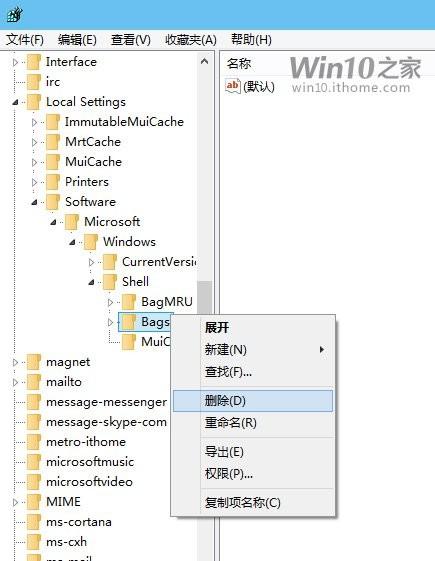Expand the MIME key
Image resolution: width=435 pixels, height=561 pixels.
(15, 502)
